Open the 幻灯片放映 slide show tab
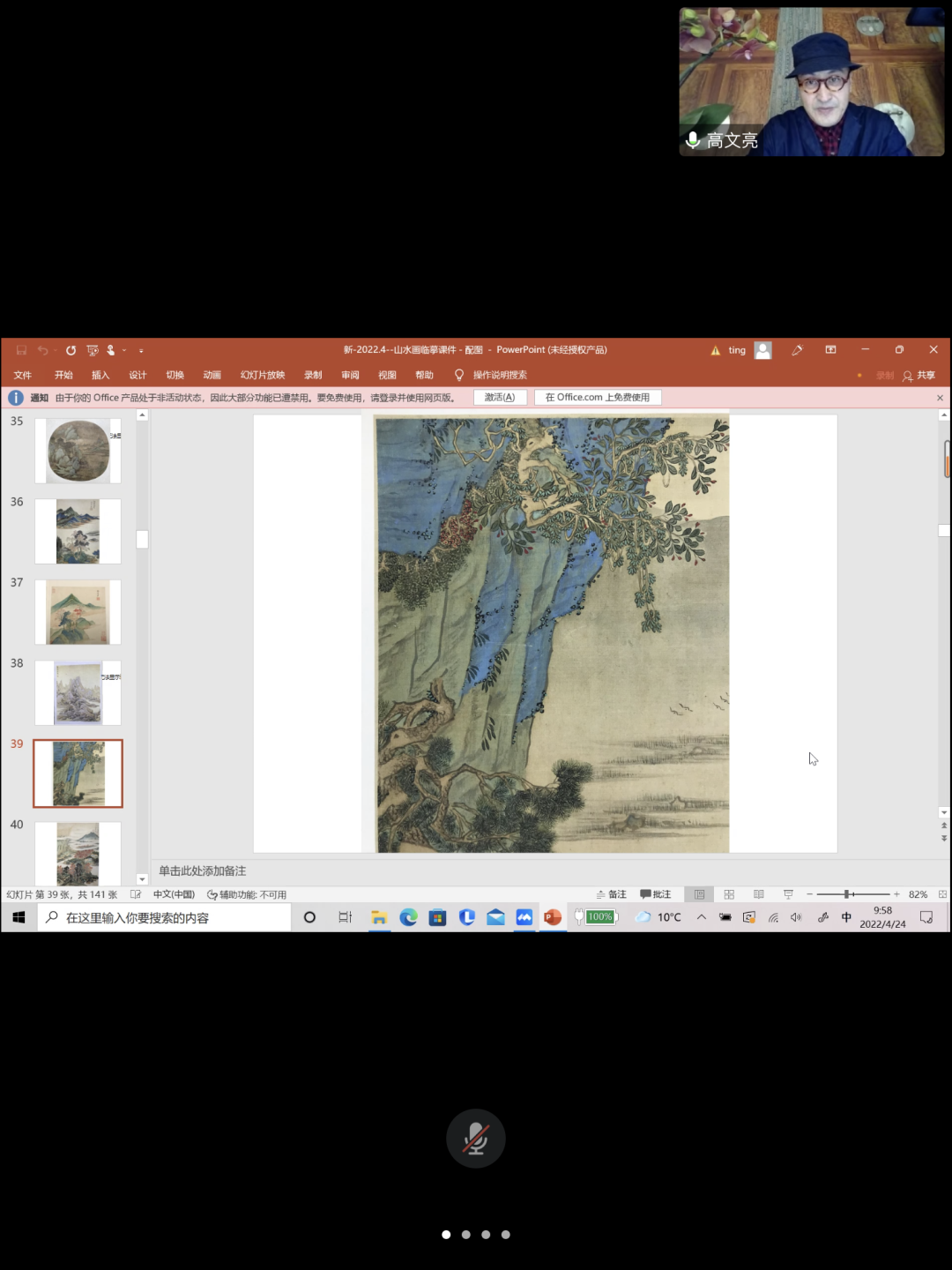Viewport: 952px width, 1270px height. click(263, 375)
